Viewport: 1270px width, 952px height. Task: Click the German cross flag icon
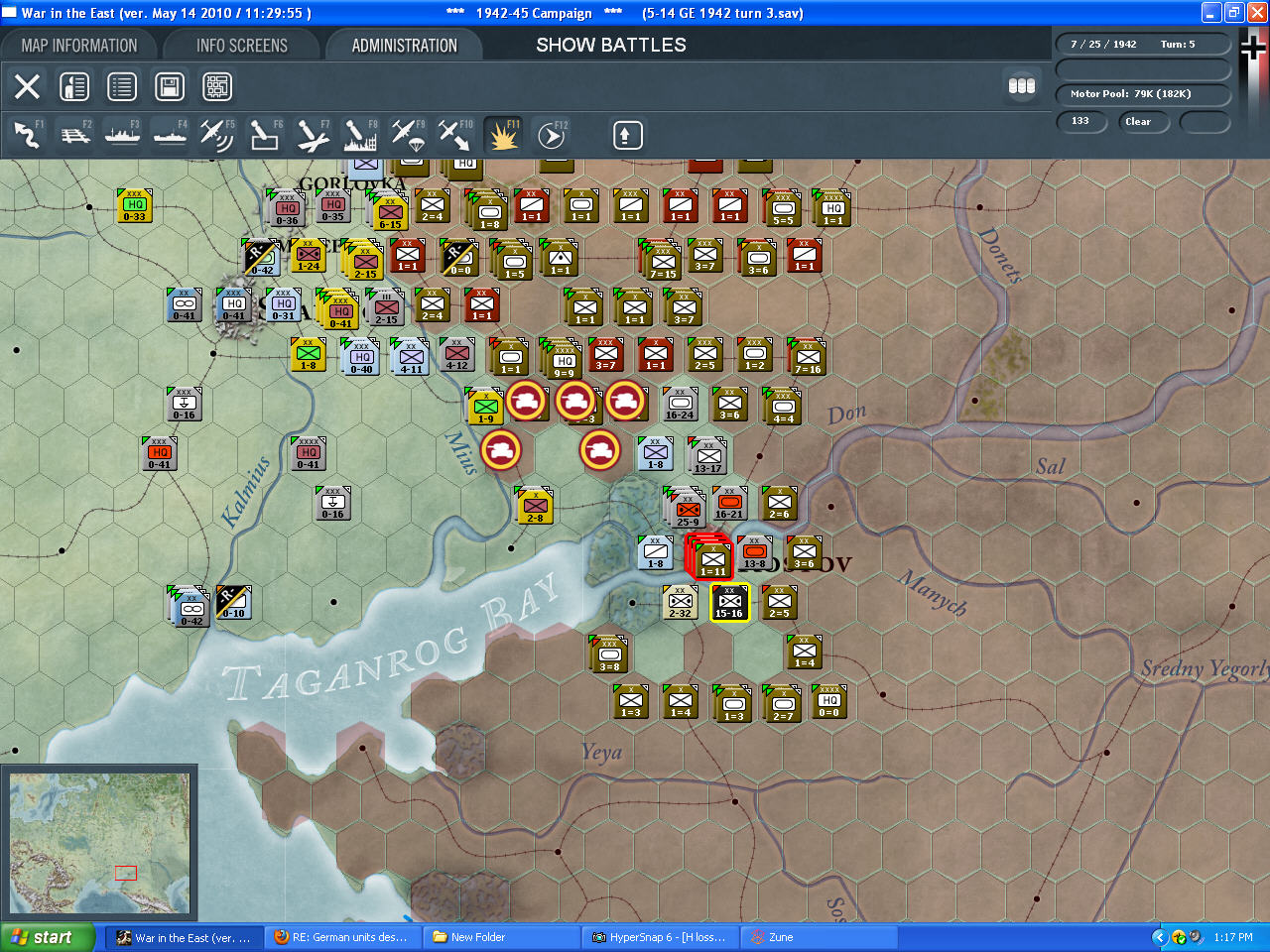(1253, 50)
